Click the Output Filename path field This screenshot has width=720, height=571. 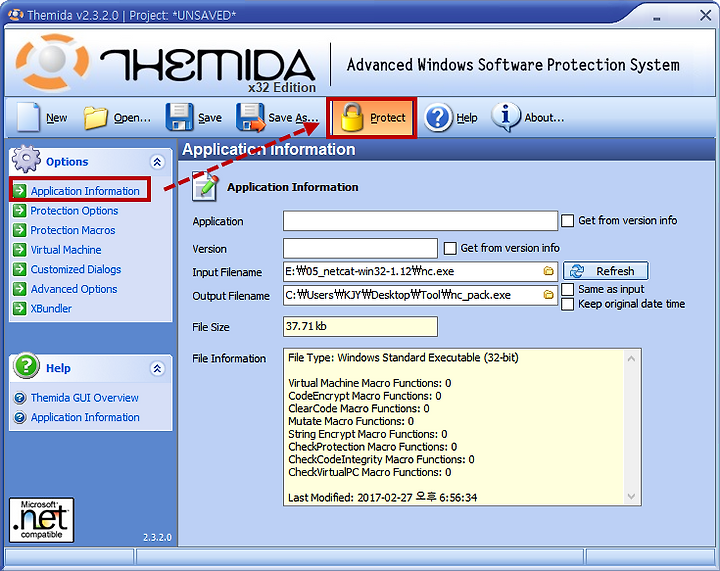[420, 295]
